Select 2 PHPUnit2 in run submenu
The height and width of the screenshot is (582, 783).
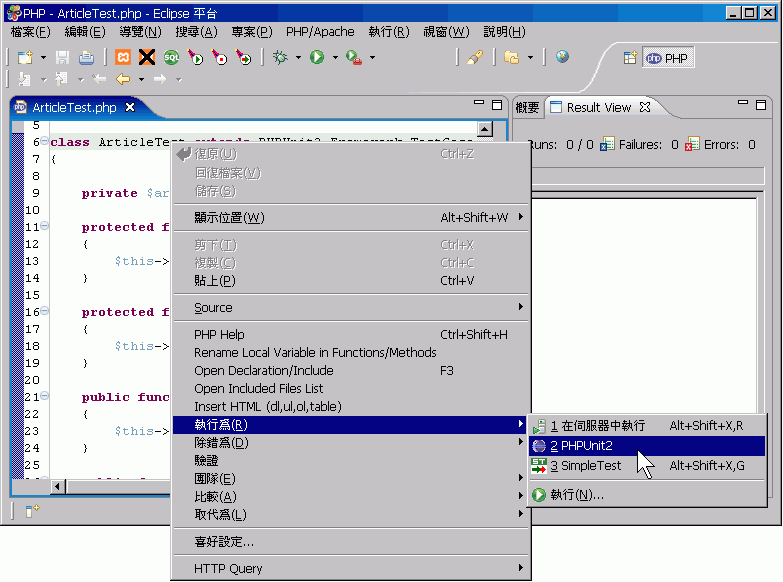[x=647, y=446]
